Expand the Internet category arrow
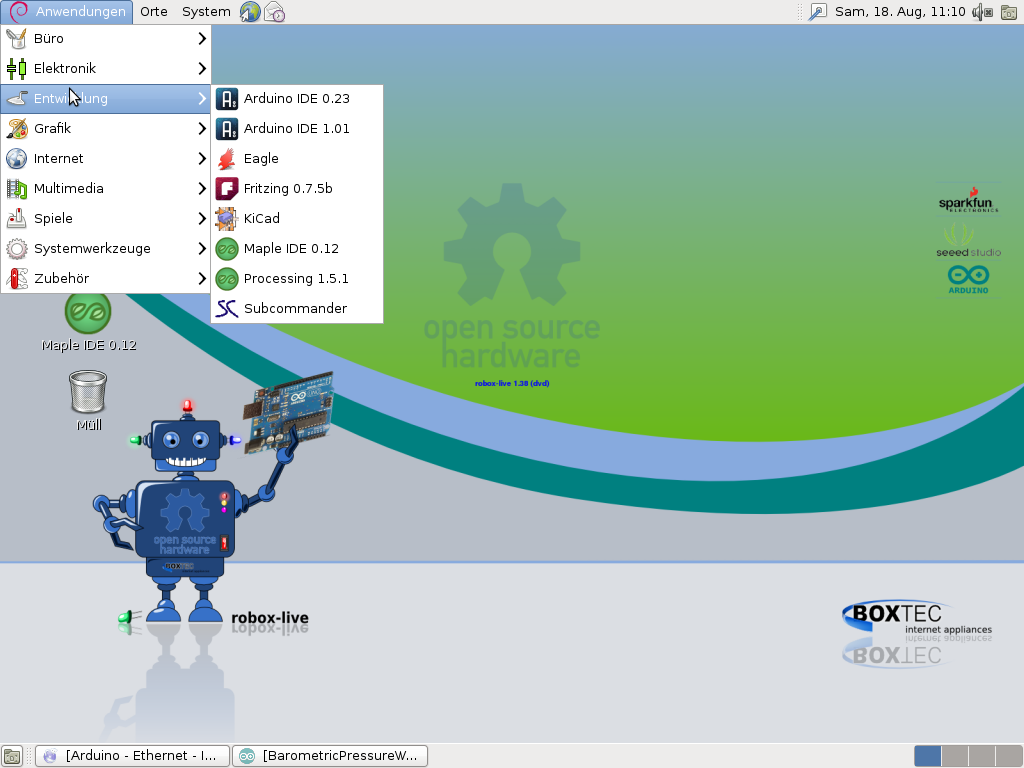 point(202,159)
